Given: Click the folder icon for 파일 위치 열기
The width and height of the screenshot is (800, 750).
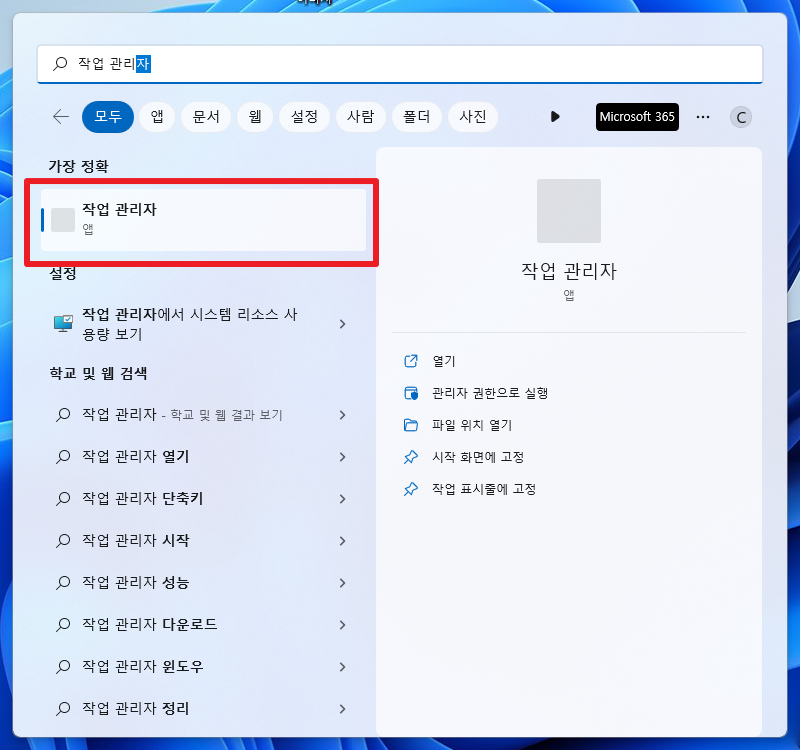Looking at the screenshot, I should pos(411,425).
